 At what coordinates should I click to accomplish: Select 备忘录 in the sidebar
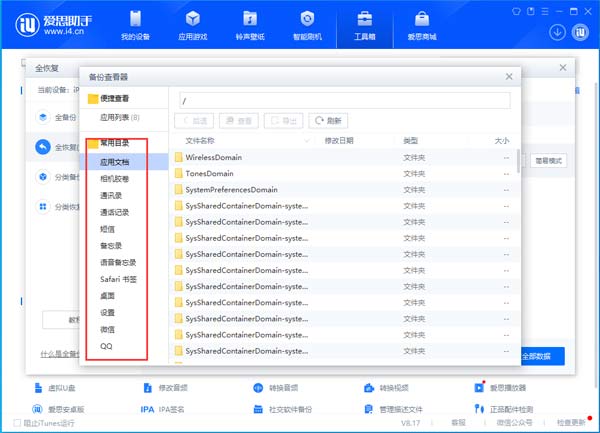point(111,246)
